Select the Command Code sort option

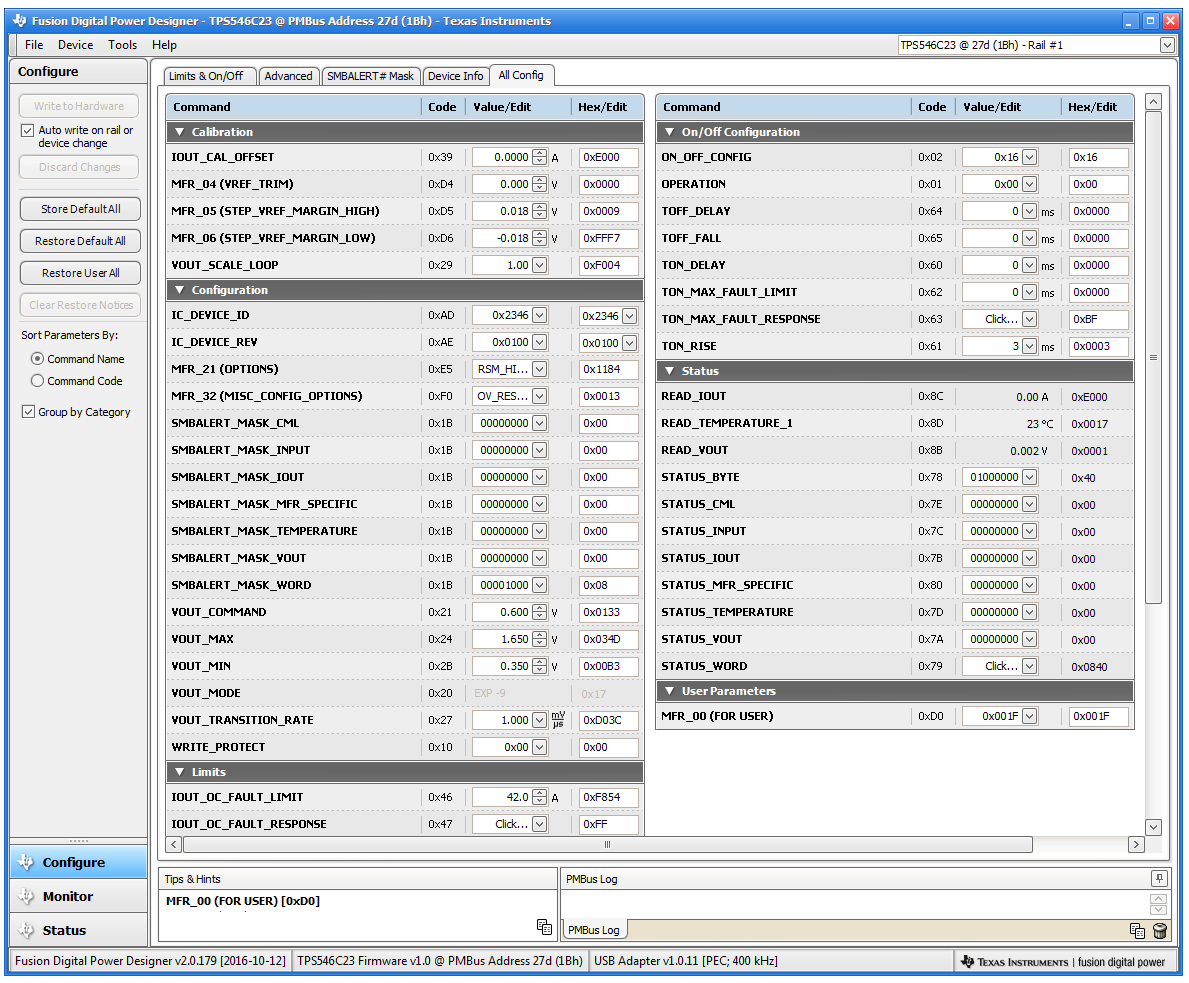38,381
